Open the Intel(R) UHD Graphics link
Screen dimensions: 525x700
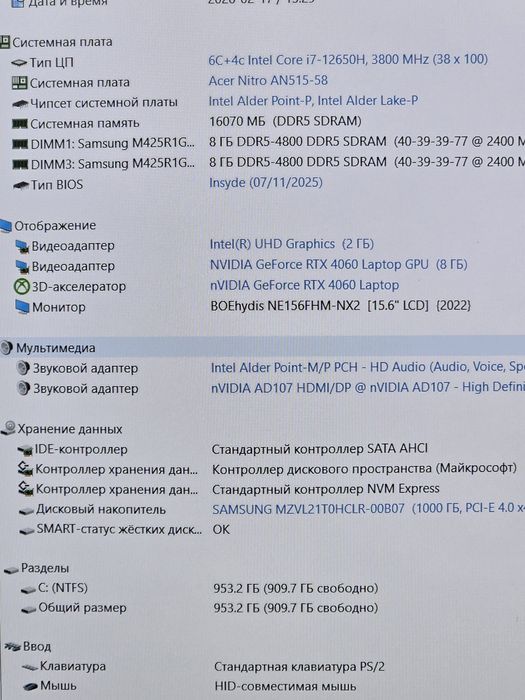pos(292,244)
